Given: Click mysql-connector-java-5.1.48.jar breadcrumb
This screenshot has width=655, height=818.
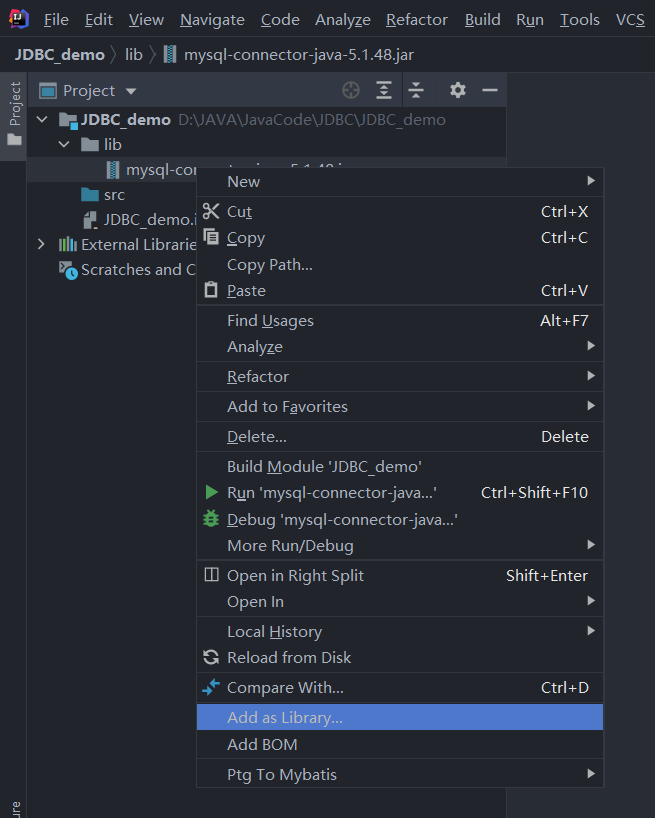Looking at the screenshot, I should [x=299, y=55].
